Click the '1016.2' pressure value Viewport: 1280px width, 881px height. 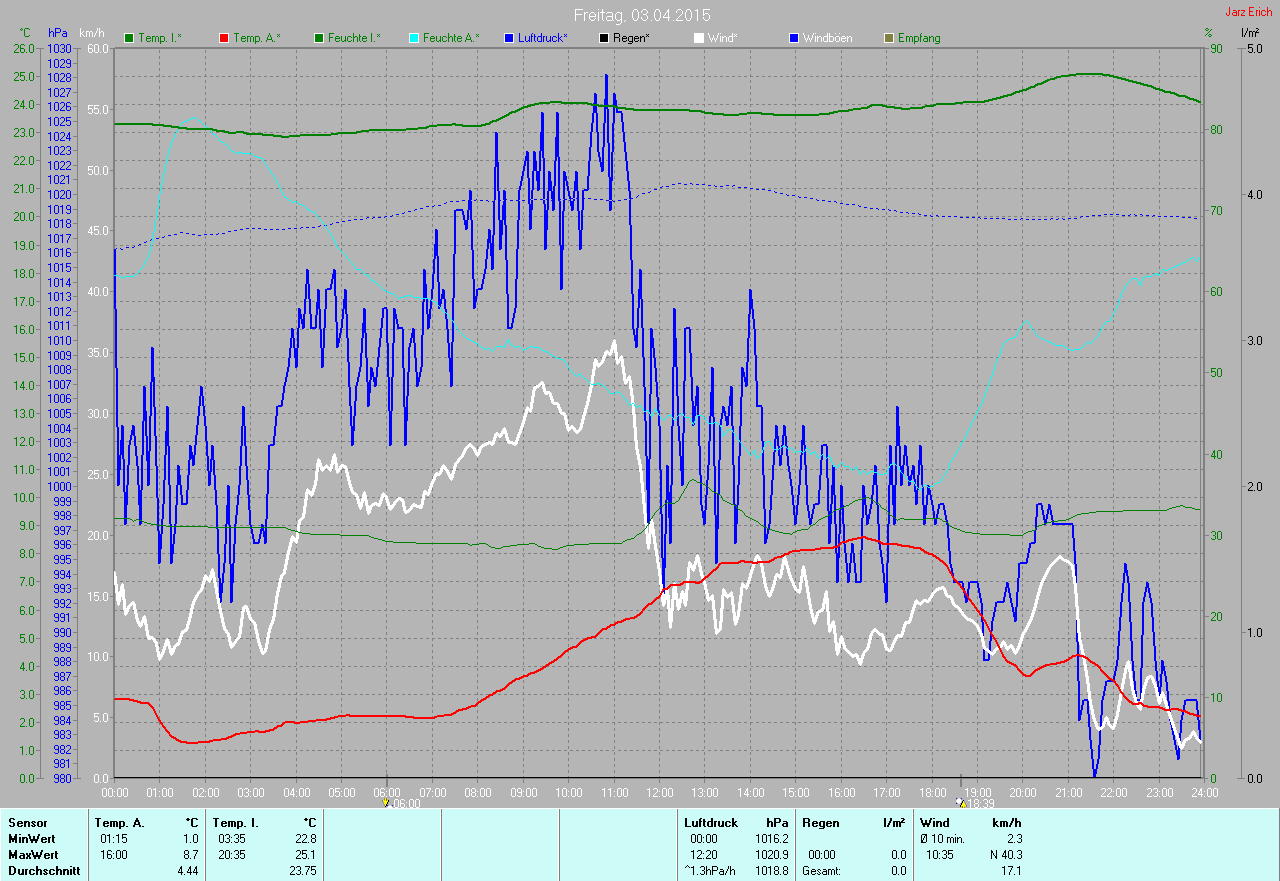click(x=770, y=839)
